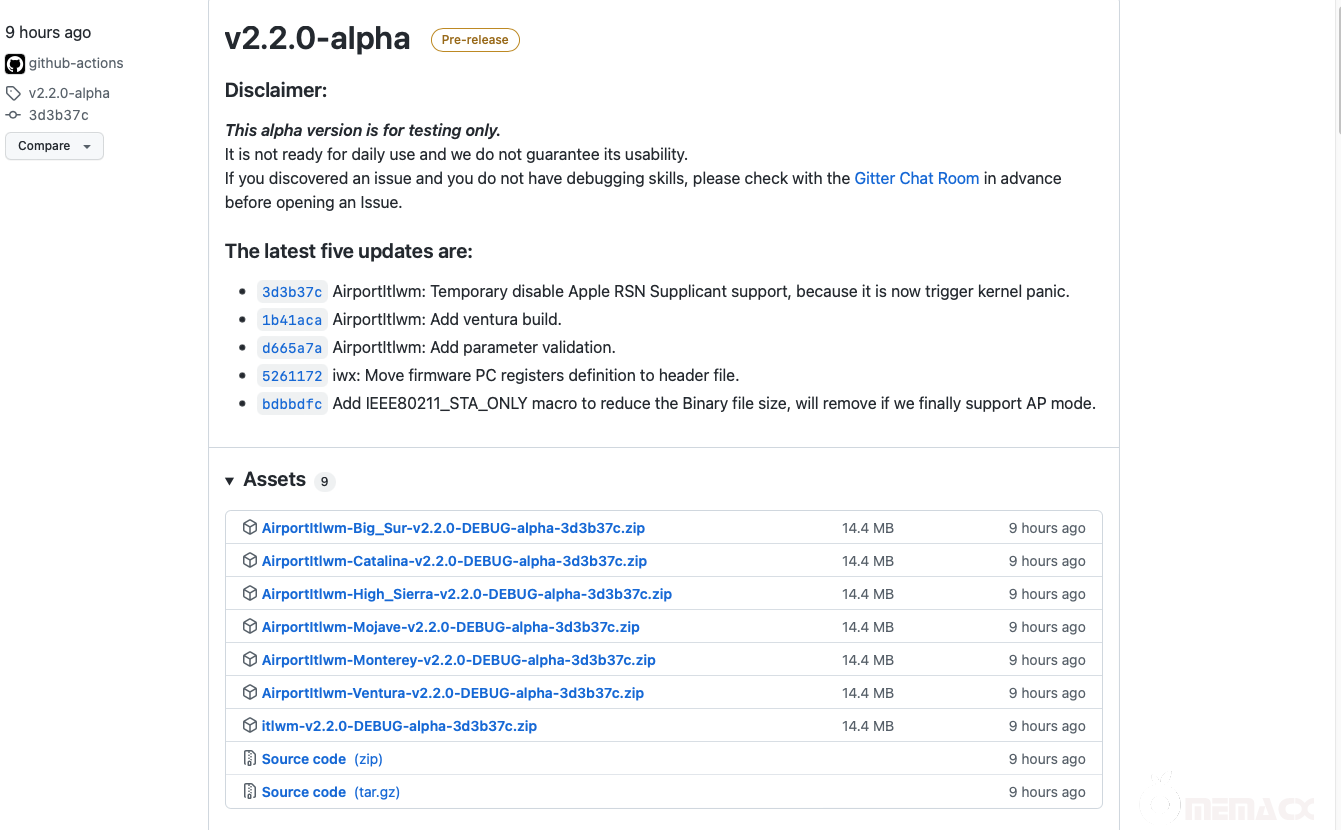Click package icon for Catalina zip asset

[x=250, y=560]
